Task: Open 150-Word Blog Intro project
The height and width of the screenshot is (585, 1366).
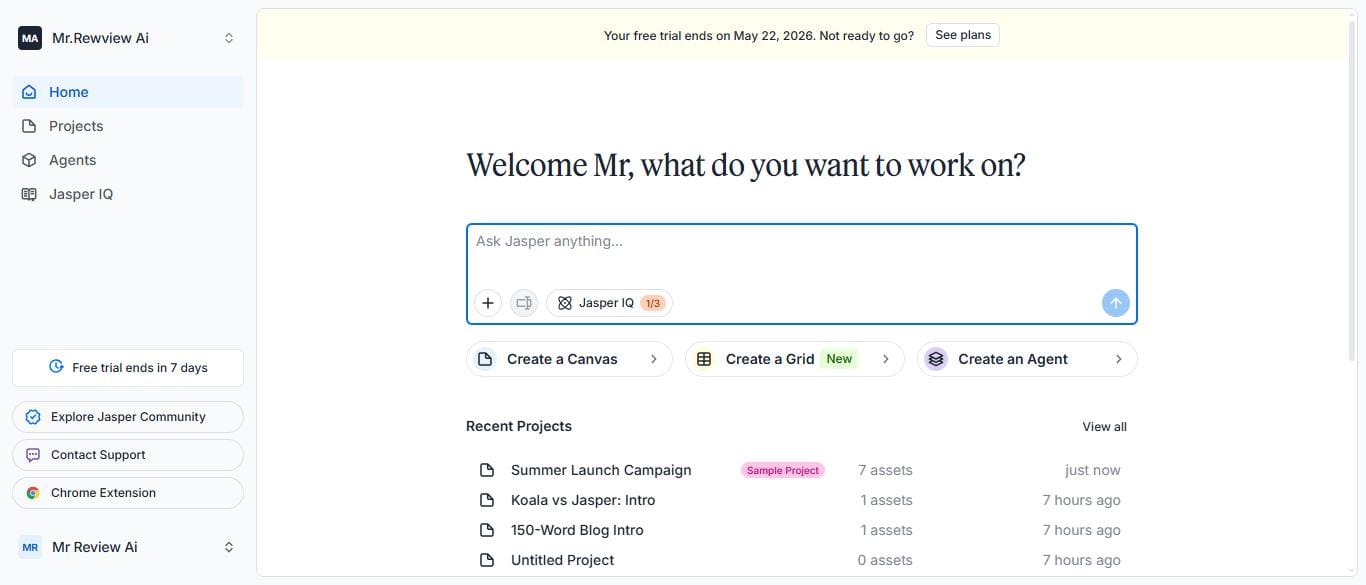Action: click(x=577, y=530)
